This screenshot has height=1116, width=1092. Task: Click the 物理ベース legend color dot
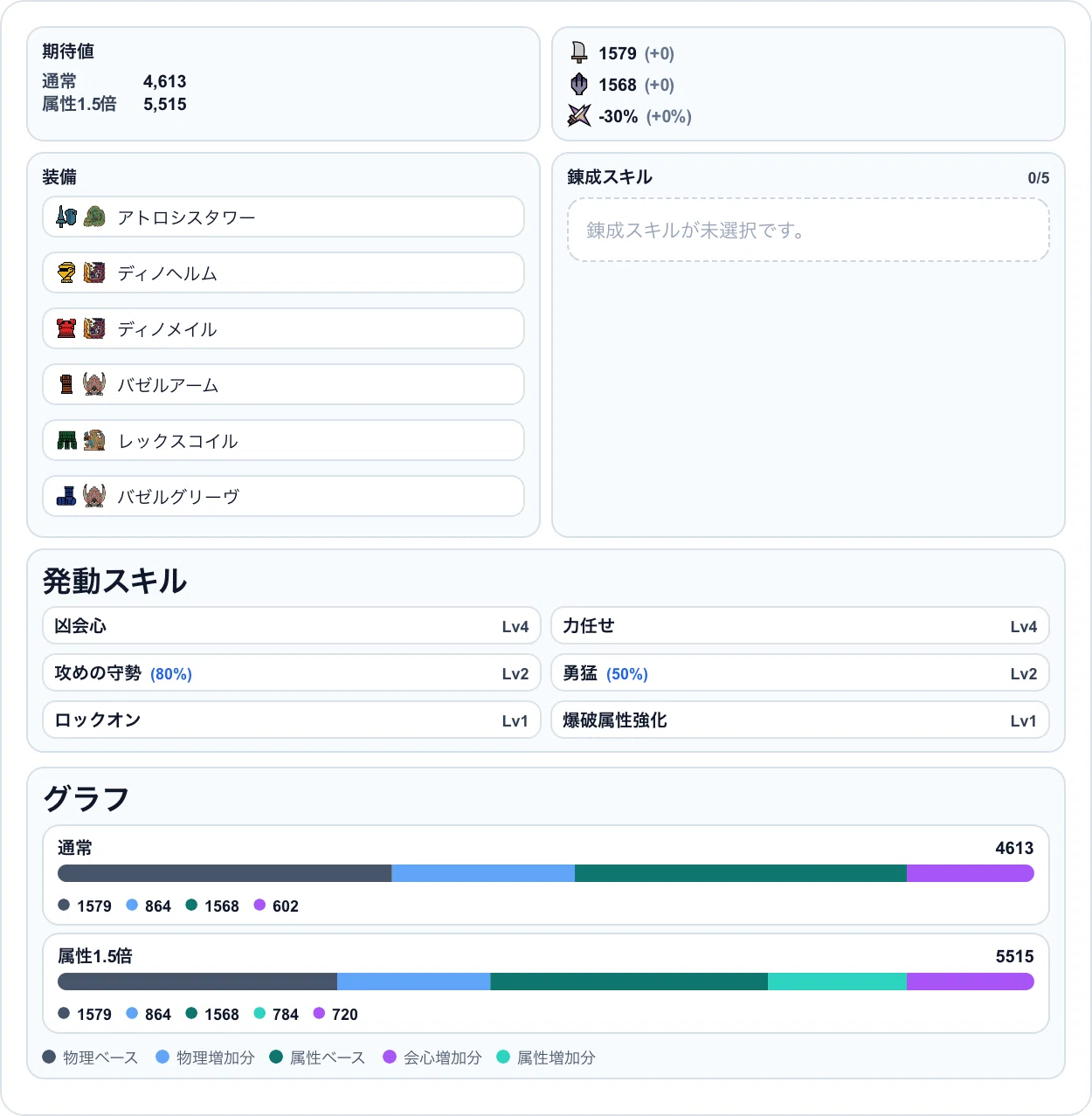pos(49,1057)
